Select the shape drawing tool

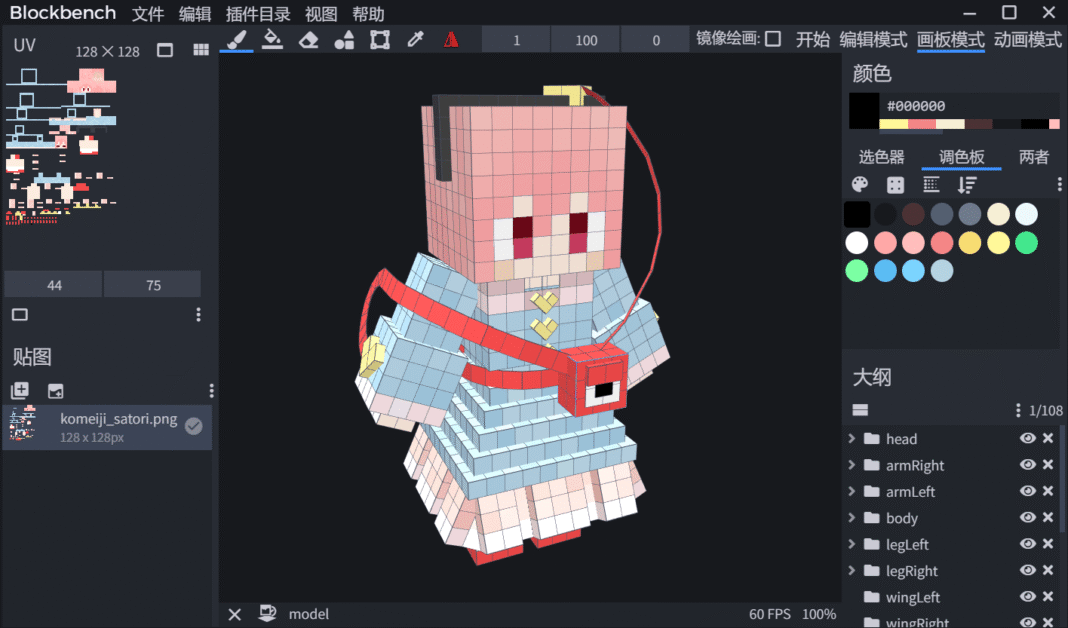tap(345, 40)
